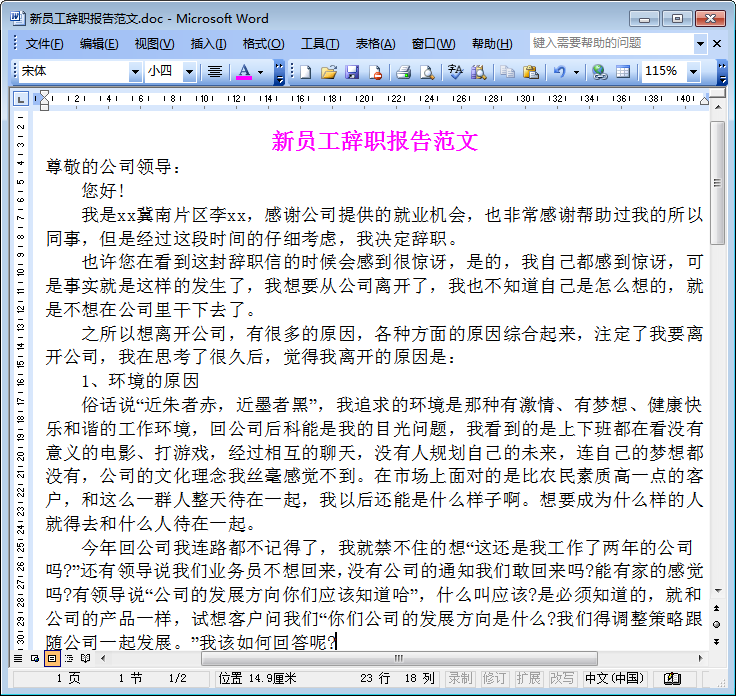Jump to next page double-arrow button
The height and width of the screenshot is (696, 736).
pos(716,641)
